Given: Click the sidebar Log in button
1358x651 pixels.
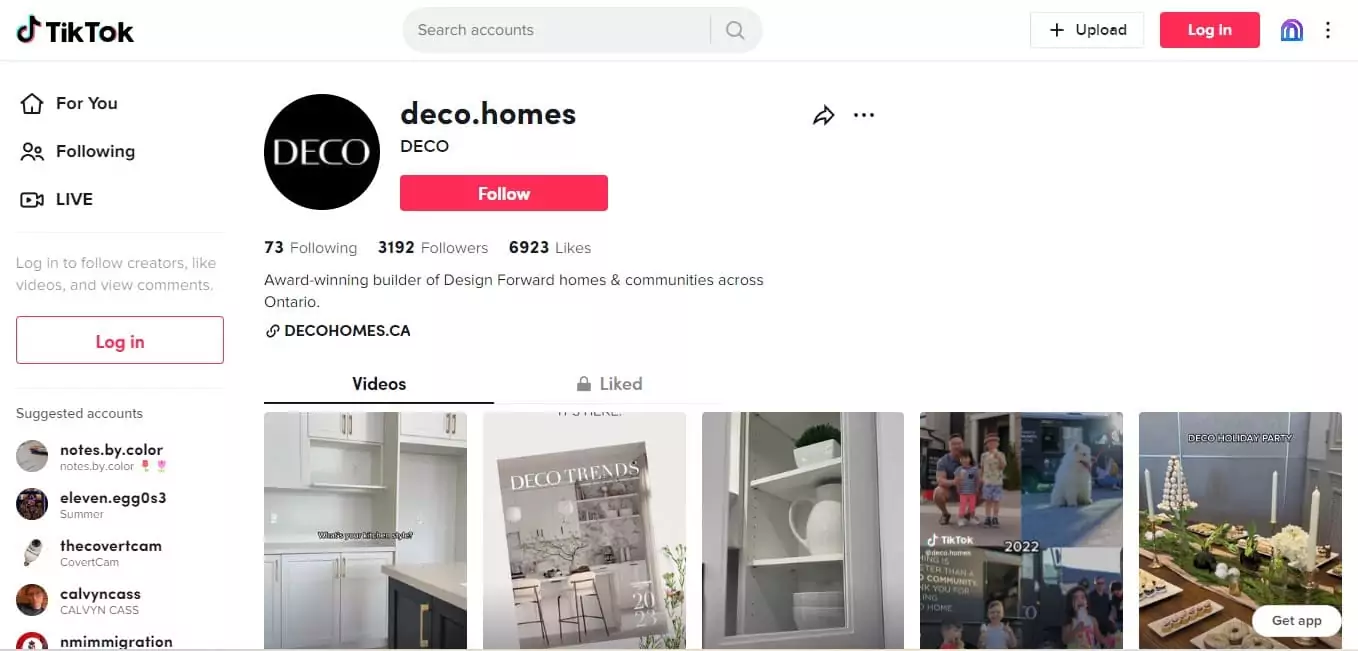Looking at the screenshot, I should click(120, 341).
